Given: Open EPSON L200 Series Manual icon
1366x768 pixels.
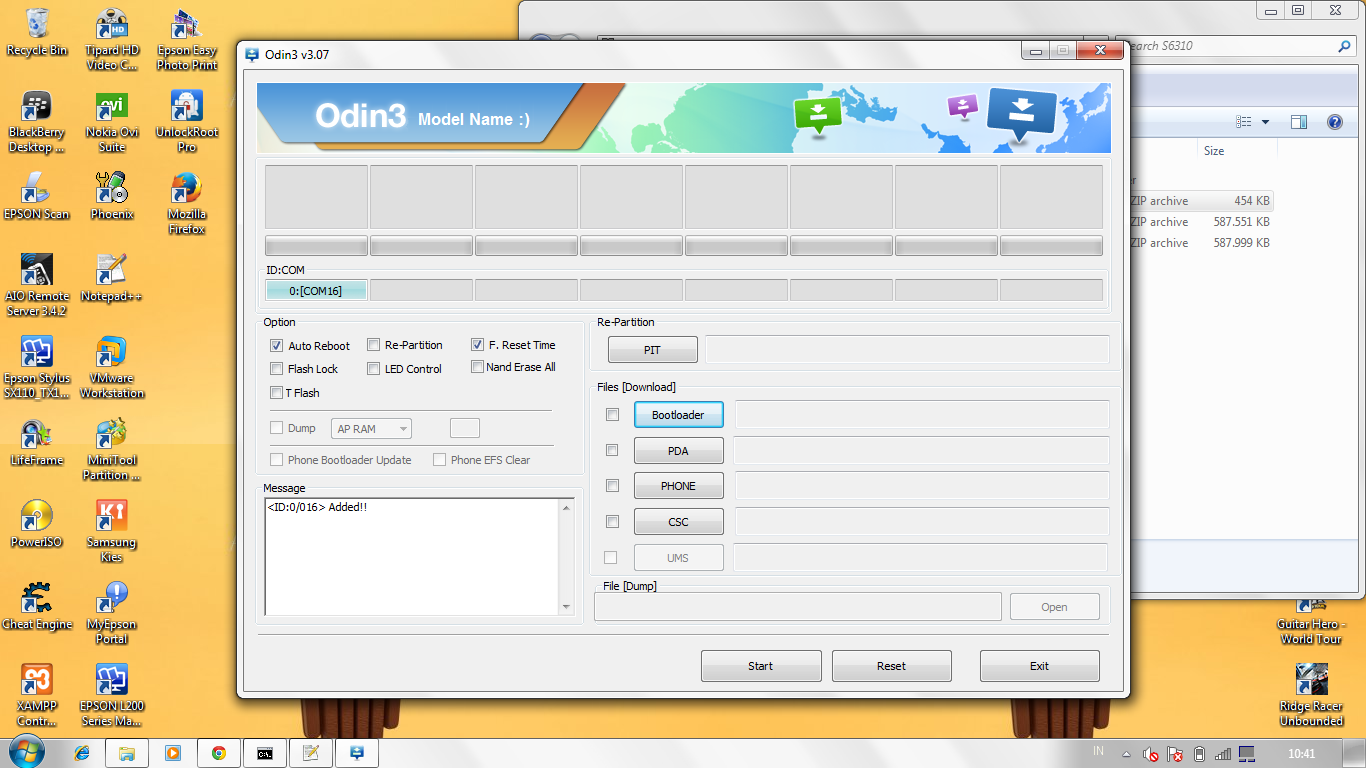Looking at the screenshot, I should tap(111, 696).
